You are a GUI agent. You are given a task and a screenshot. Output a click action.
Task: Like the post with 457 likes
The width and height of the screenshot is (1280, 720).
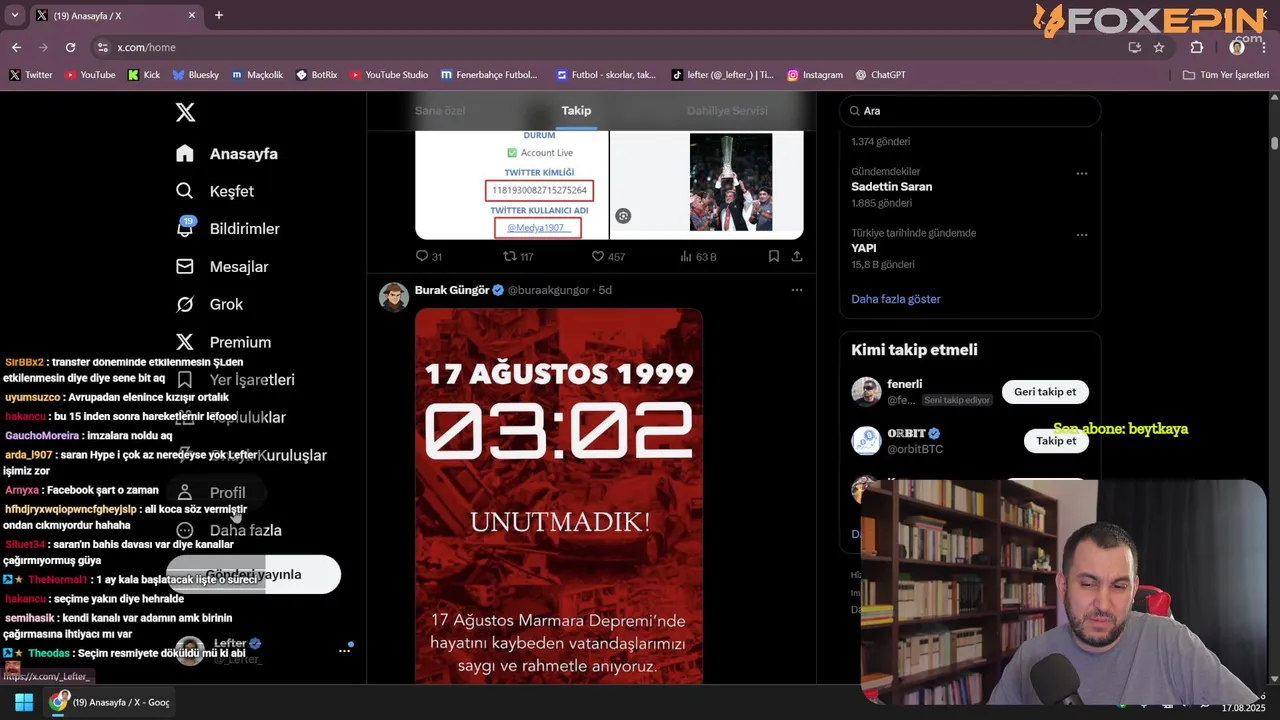click(608, 257)
